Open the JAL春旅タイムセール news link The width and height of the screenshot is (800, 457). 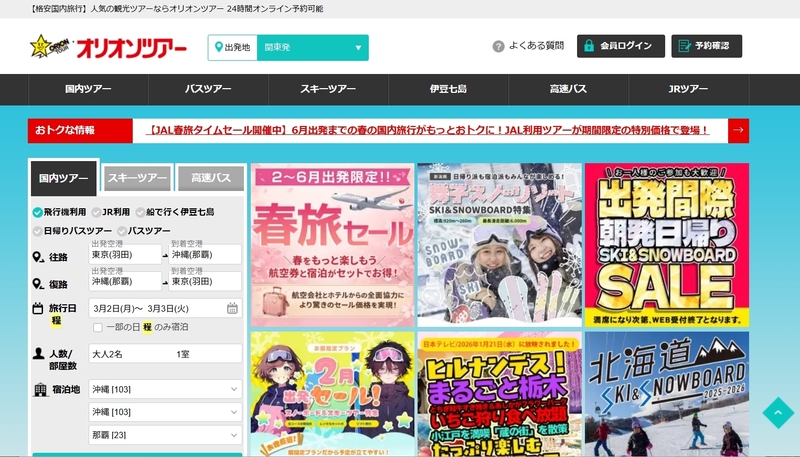pos(428,131)
